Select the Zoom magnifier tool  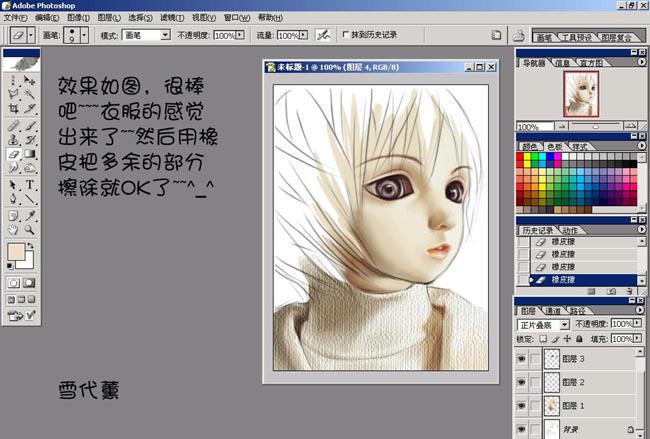click(31, 229)
